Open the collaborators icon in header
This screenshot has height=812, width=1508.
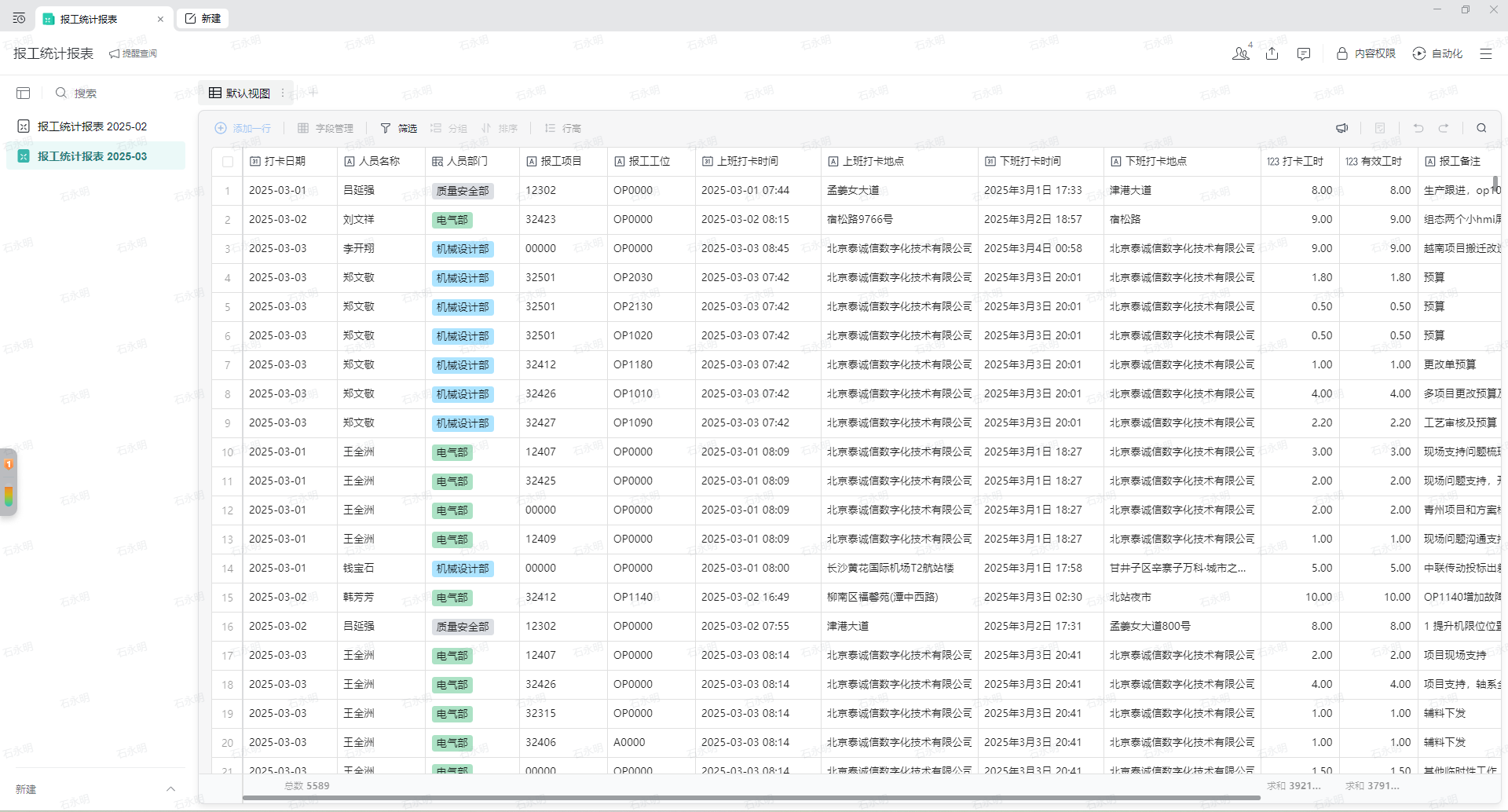pyautogui.click(x=1241, y=53)
